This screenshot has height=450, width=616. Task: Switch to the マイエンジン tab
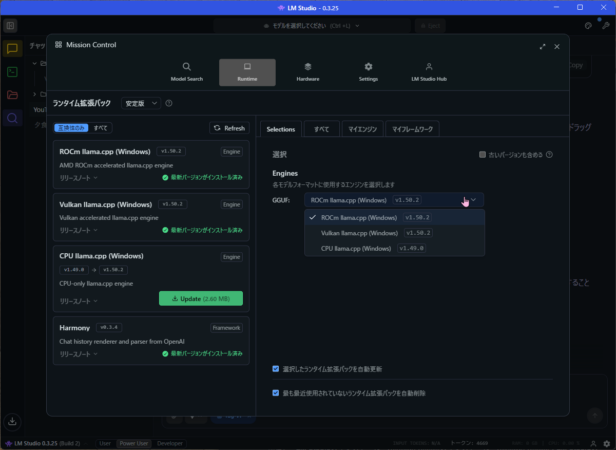pos(362,129)
